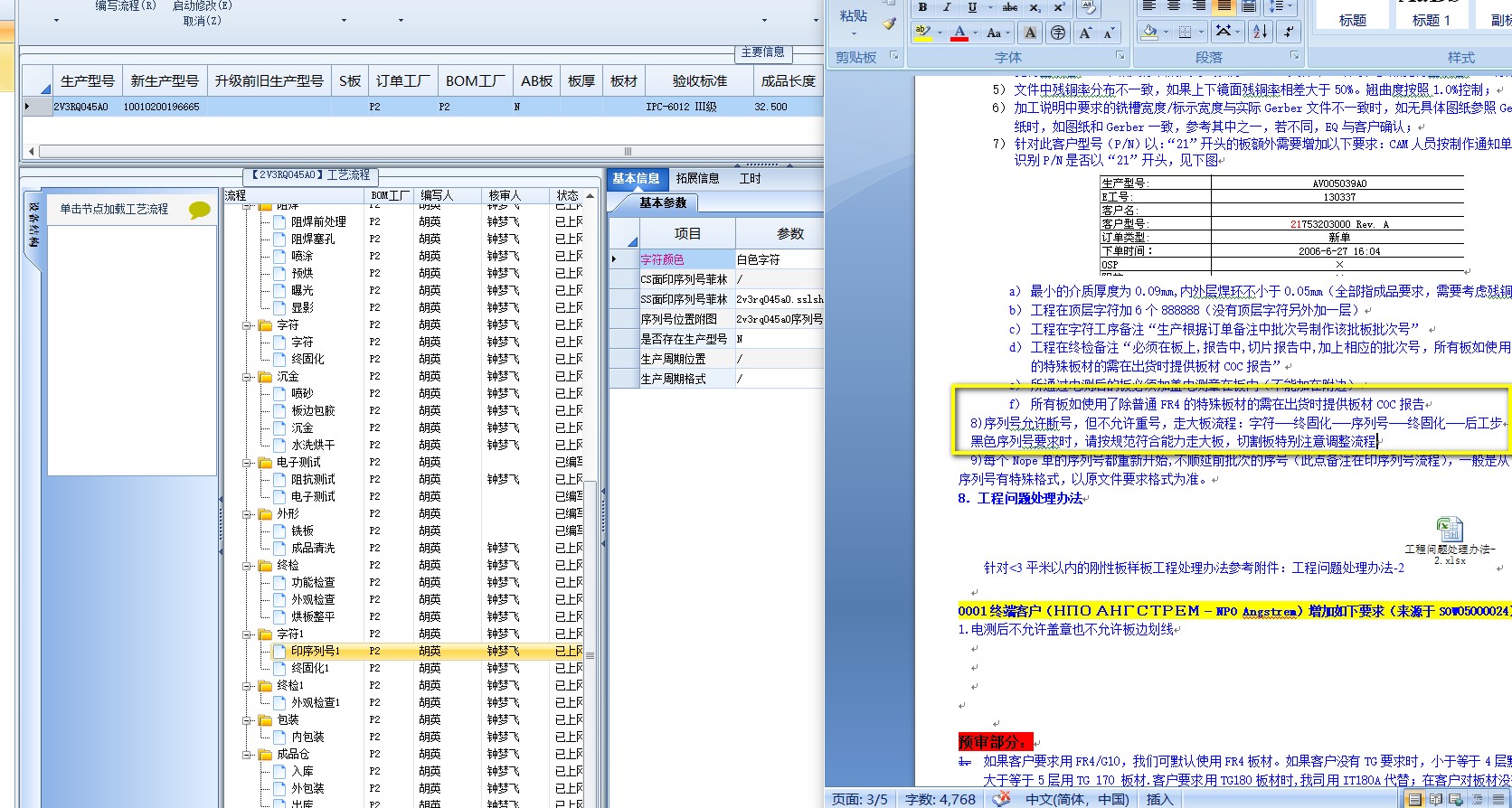This screenshot has width=1512, height=808.
Task: Click language 中文(简体, 中国) in status bar
Action: [1076, 799]
